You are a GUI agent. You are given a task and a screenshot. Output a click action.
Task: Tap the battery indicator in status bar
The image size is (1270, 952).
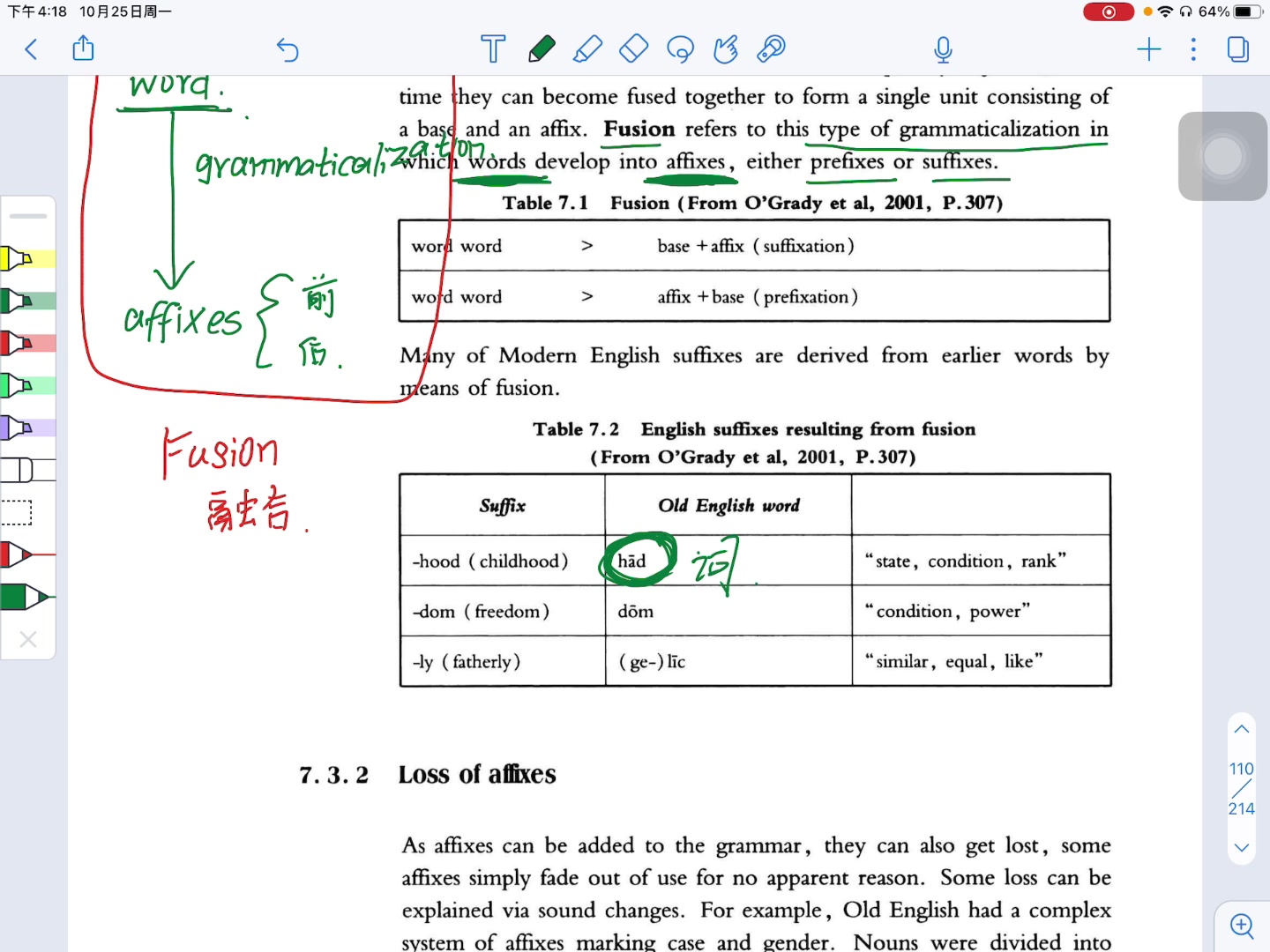click(x=1247, y=11)
